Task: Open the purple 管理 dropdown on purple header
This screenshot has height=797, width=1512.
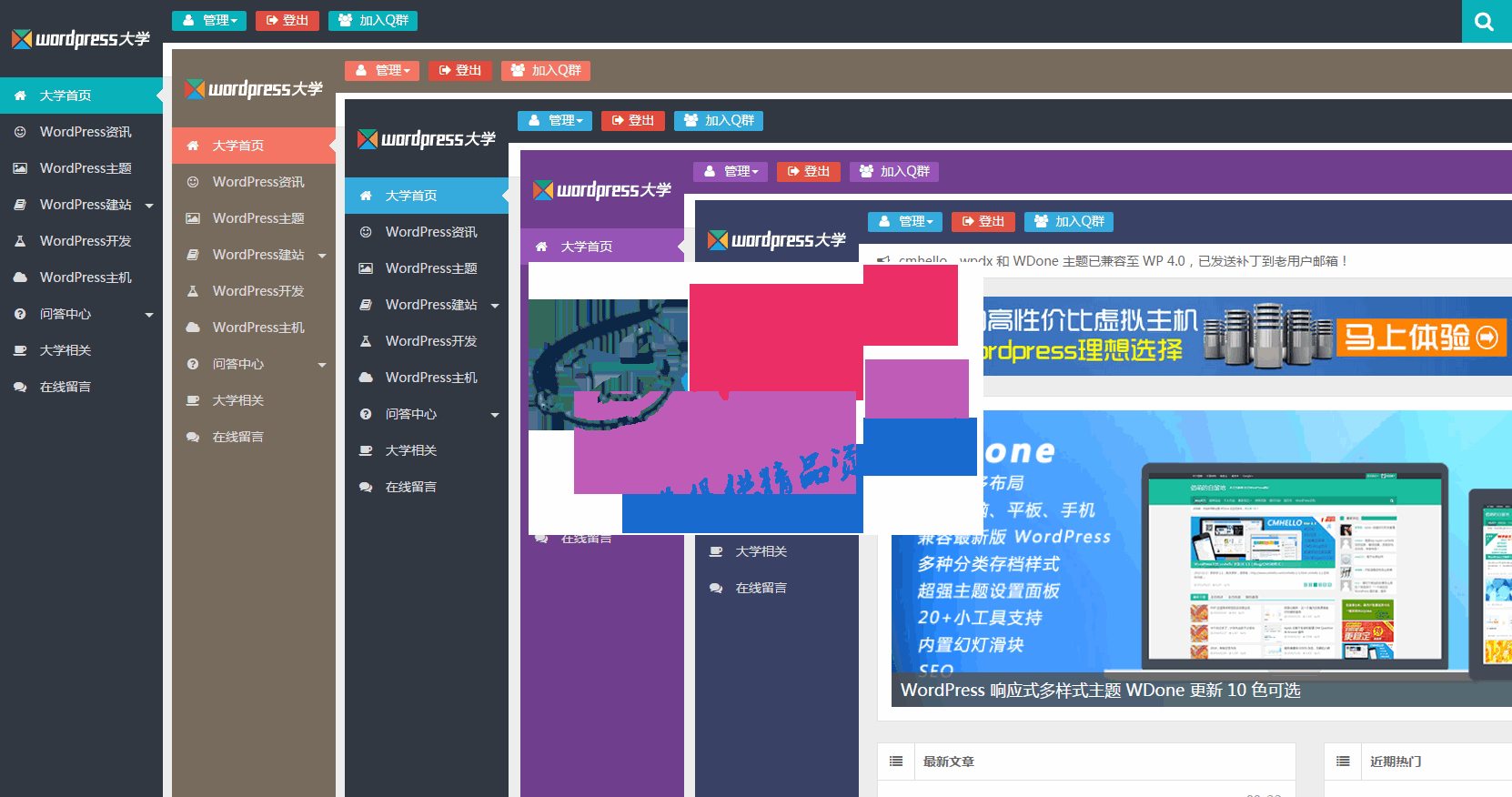Action: click(731, 171)
